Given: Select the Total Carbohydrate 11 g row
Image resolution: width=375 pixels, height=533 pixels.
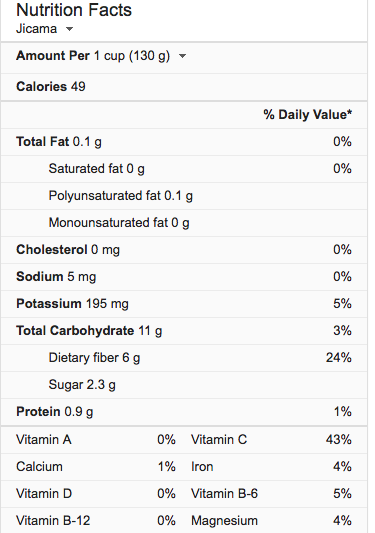Looking at the screenshot, I should pos(184,331).
